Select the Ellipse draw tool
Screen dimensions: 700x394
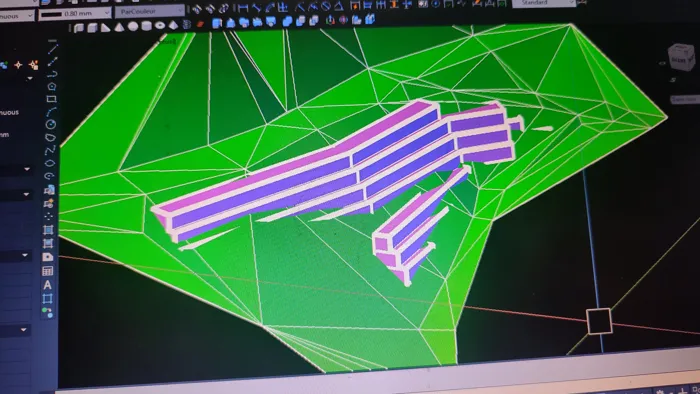point(50,163)
